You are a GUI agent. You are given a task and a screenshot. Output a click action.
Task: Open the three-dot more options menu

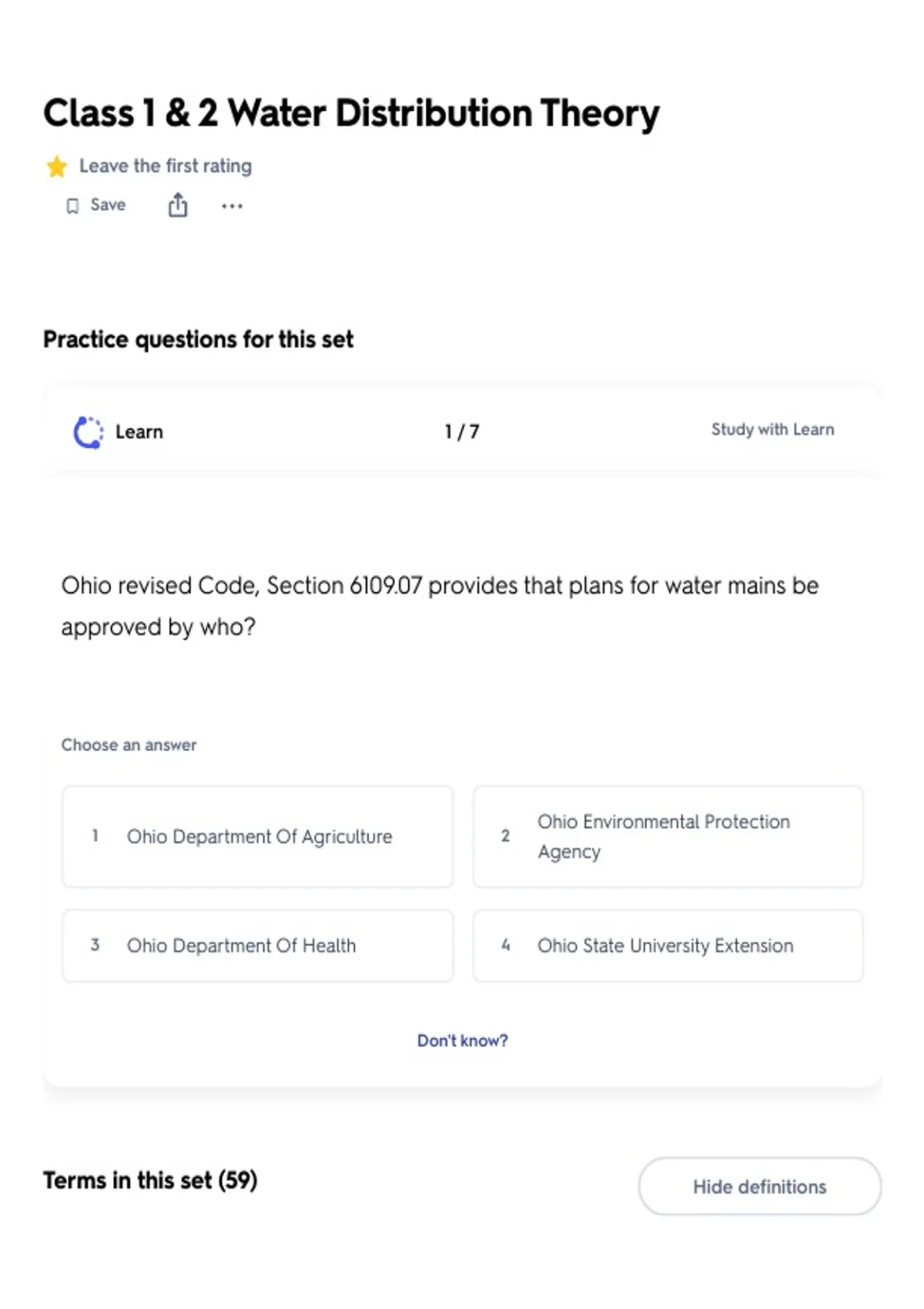[x=232, y=206]
